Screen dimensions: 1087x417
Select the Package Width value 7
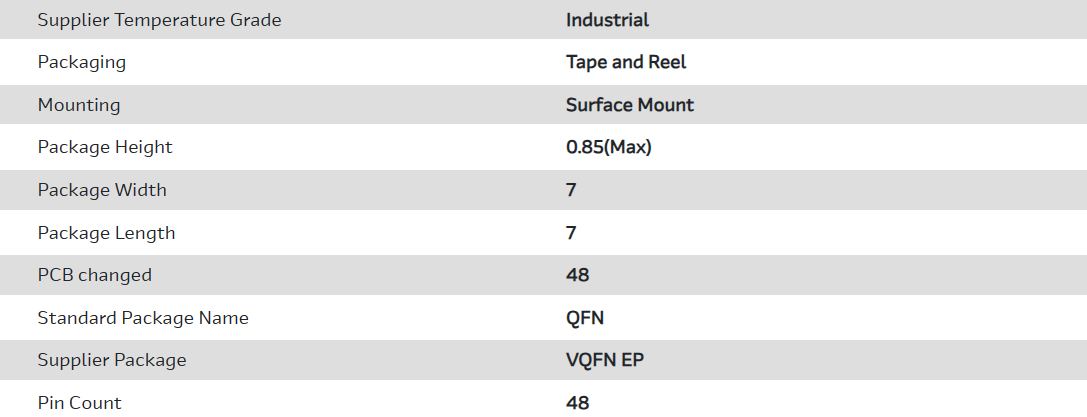coord(571,190)
